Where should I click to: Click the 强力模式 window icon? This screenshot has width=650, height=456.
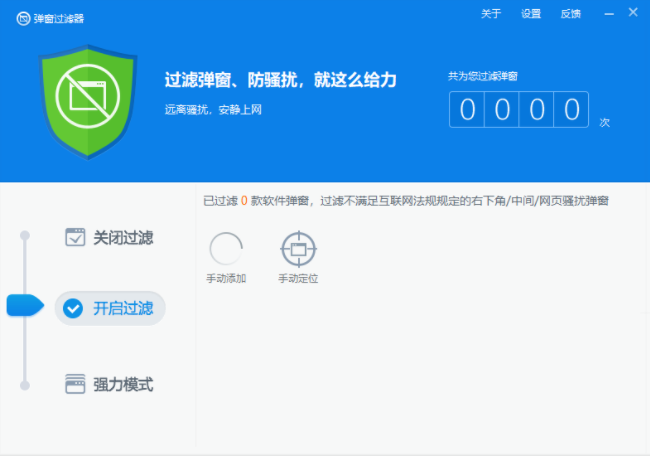(75, 384)
